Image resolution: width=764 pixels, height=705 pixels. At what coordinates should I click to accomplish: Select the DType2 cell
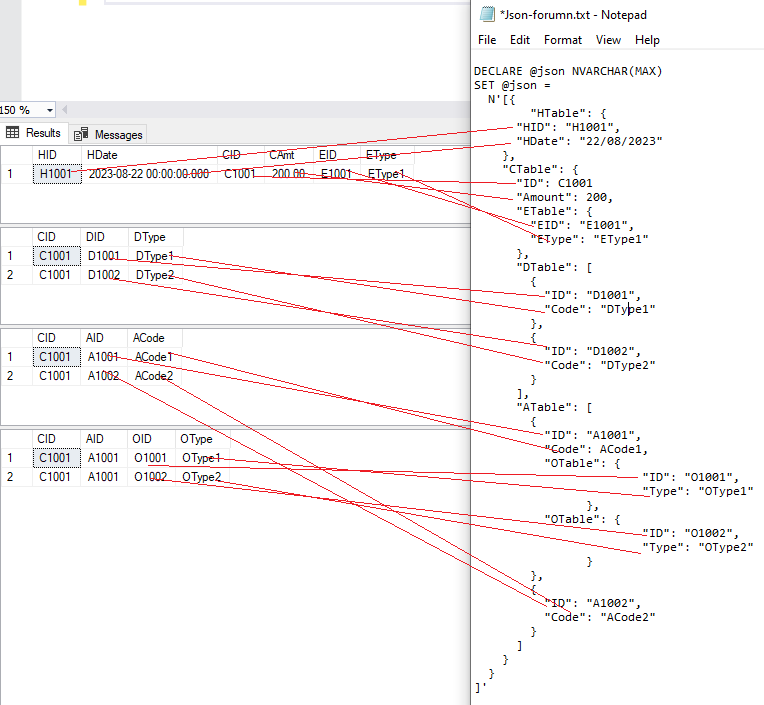coord(155,275)
